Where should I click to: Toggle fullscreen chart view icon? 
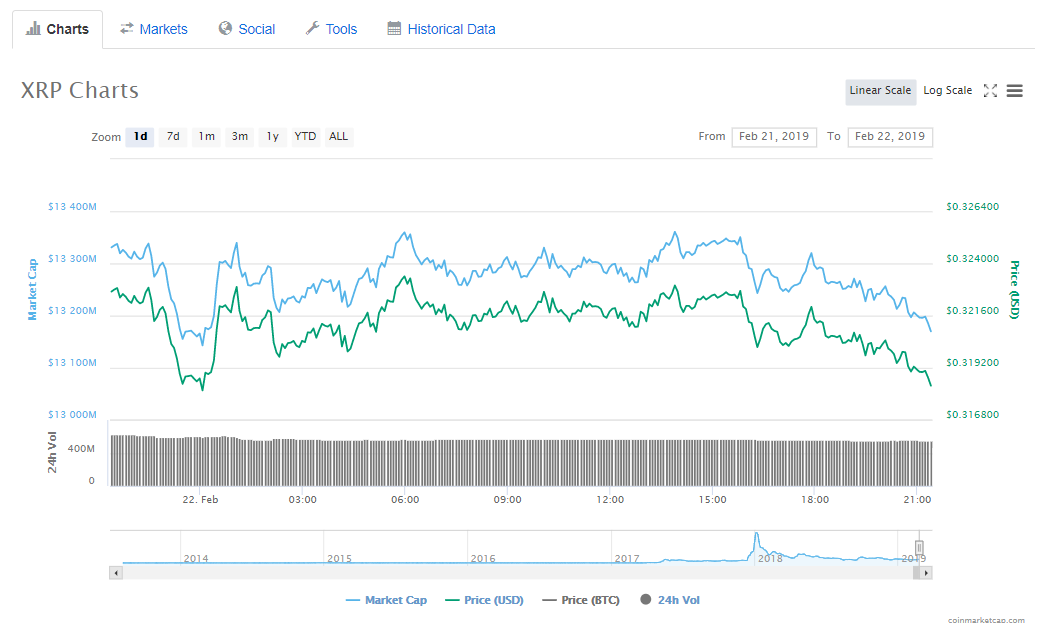click(990, 91)
